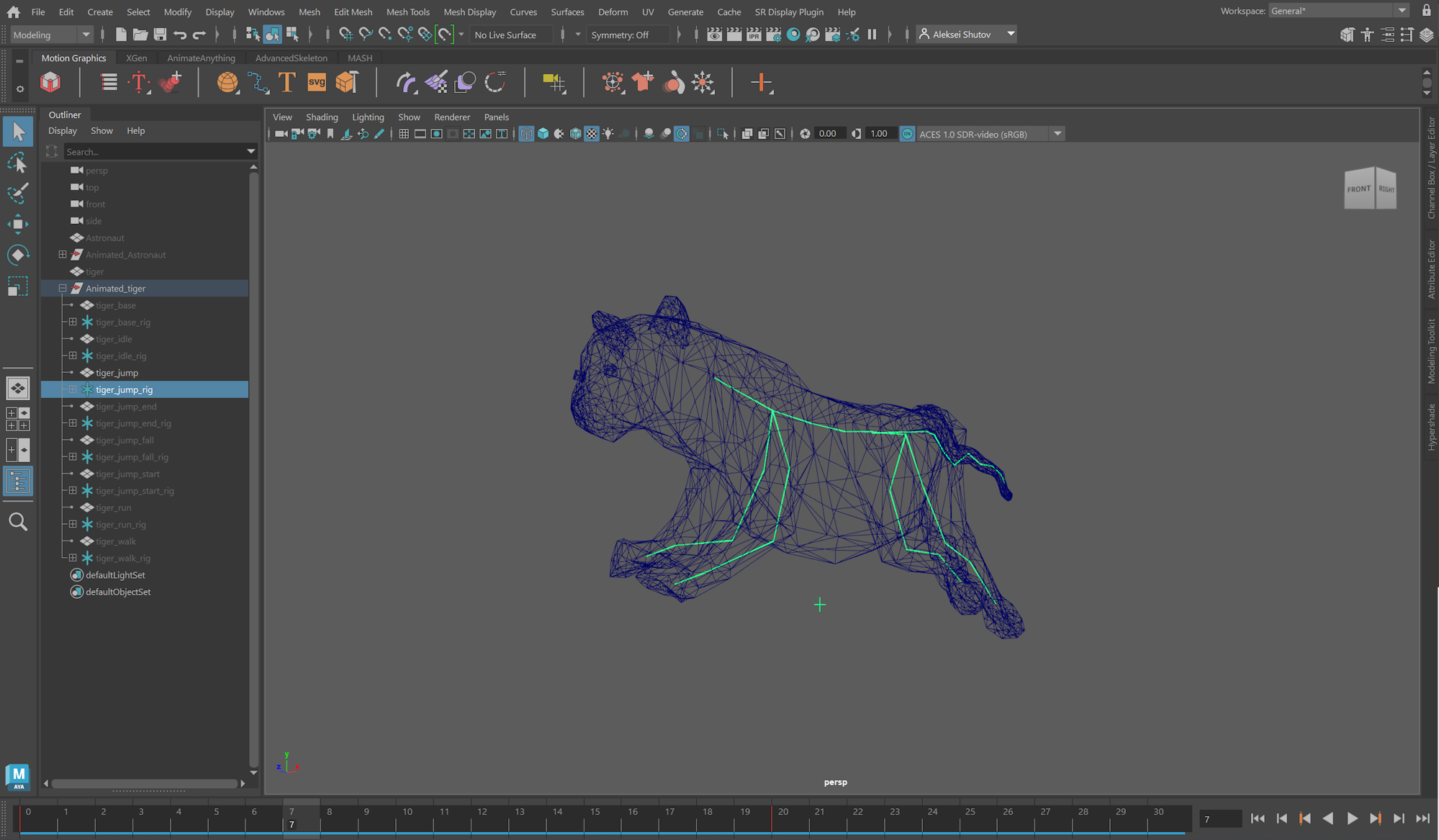Toggle the viewport grid display
1439x840 pixels.
coord(404,134)
